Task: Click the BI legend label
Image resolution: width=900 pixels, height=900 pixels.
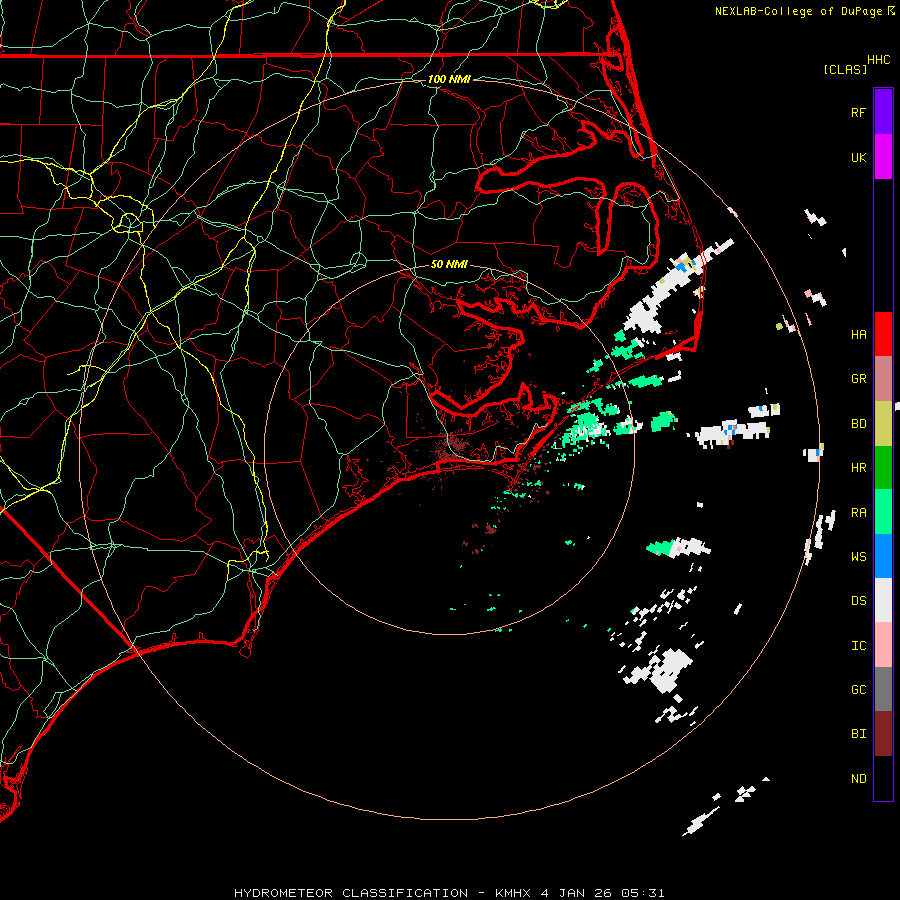Action: pos(858,734)
